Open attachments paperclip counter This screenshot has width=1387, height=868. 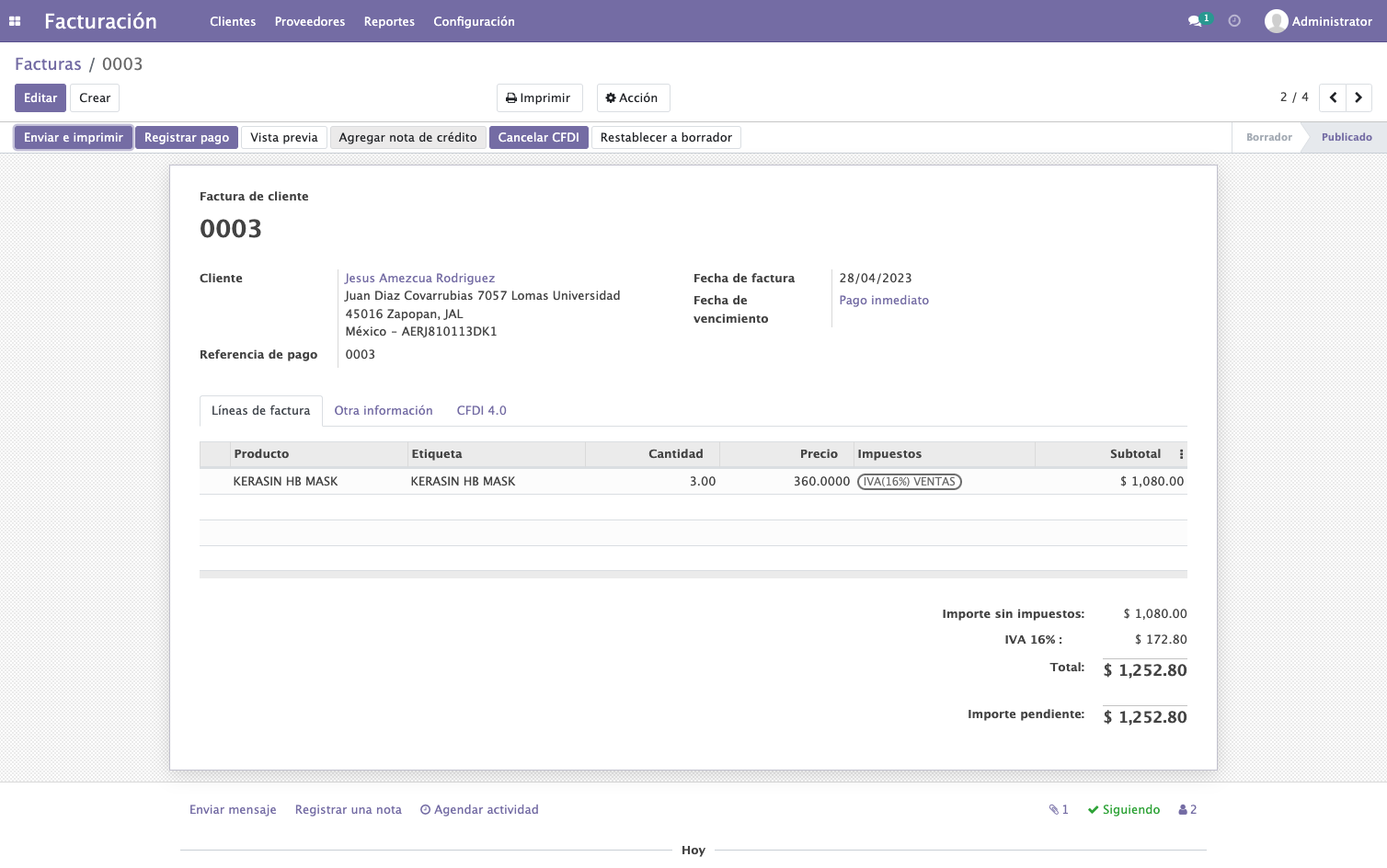pos(1059,810)
